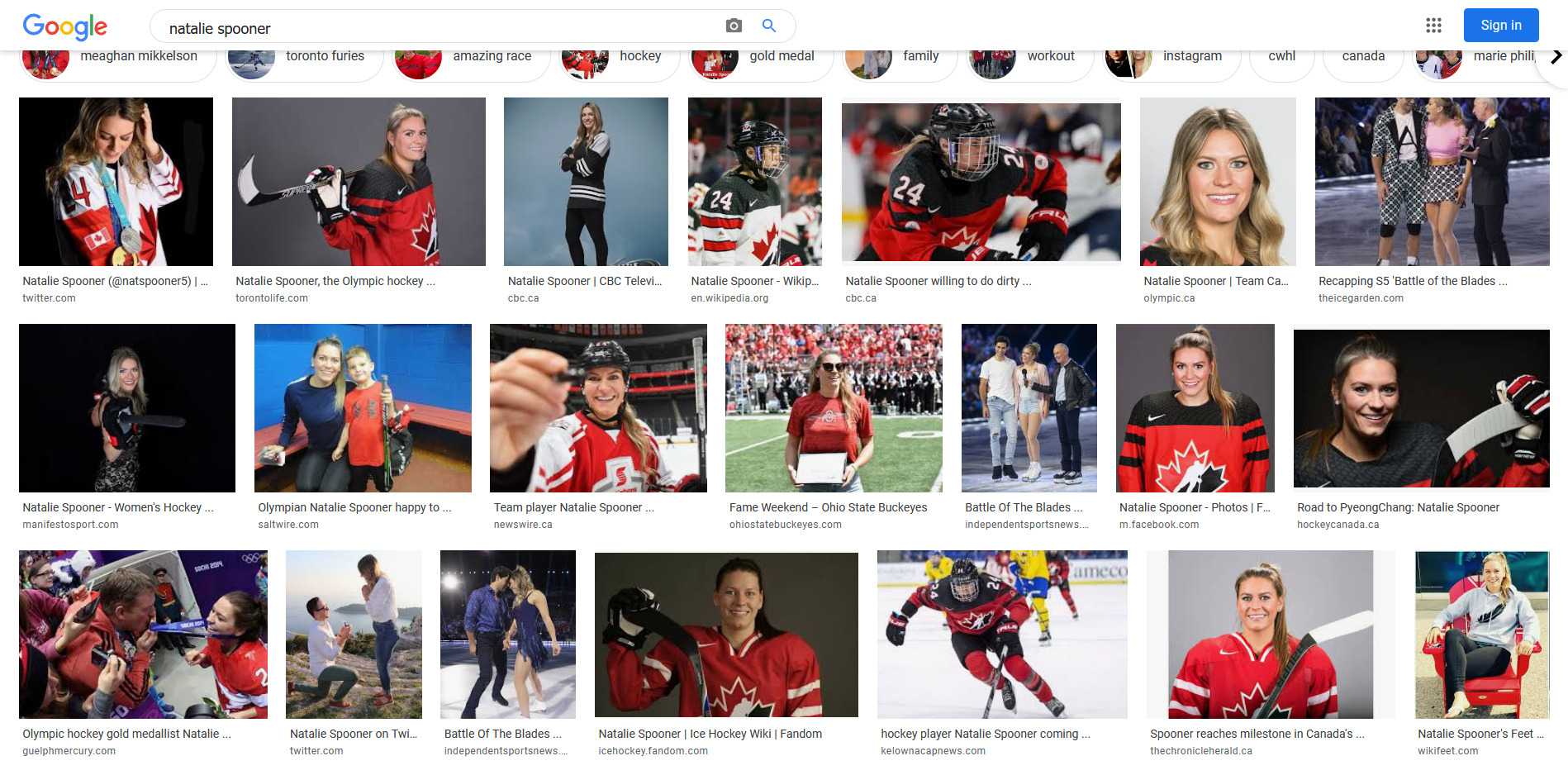1568x775 pixels.
Task: Open 'Road to PyeongChang: Natalie Spooner' link
Action: click(1398, 508)
